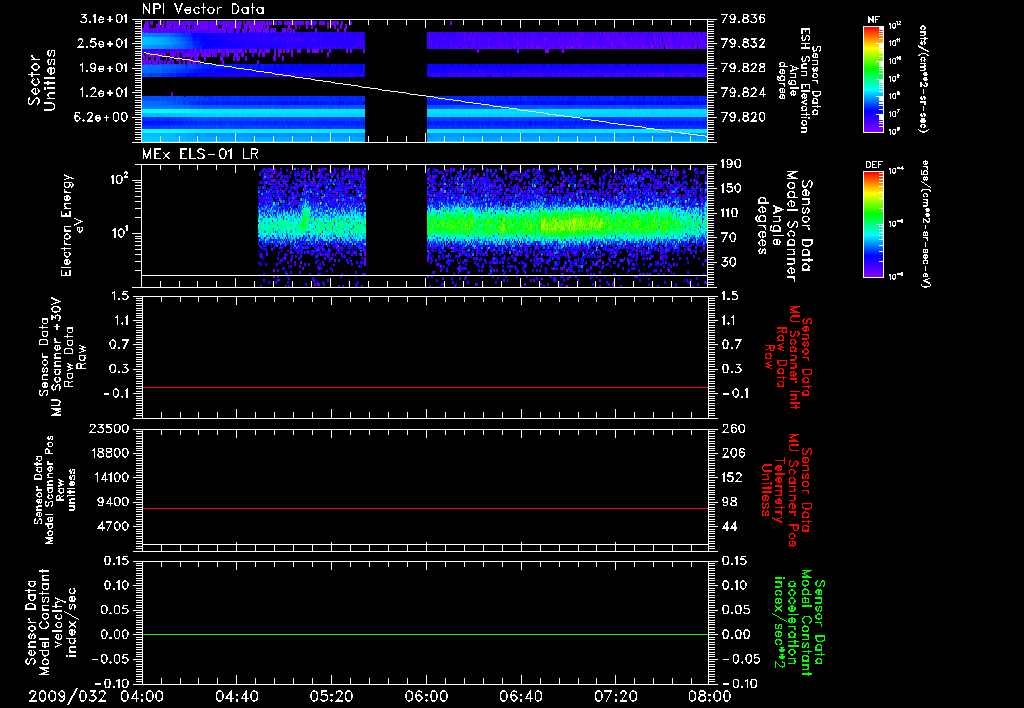The height and width of the screenshot is (708, 1024).
Task: Click the 06:00 time tick label
Action: pos(426,696)
